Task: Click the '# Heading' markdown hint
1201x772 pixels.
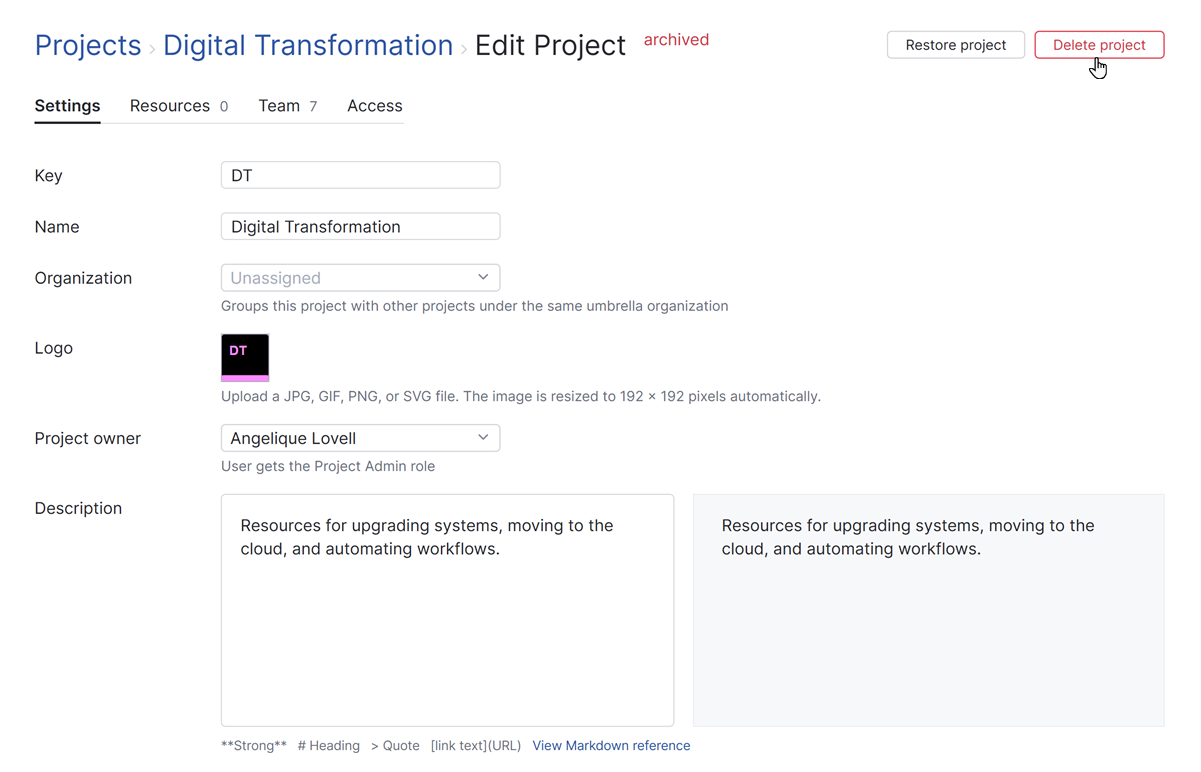Action: click(328, 746)
